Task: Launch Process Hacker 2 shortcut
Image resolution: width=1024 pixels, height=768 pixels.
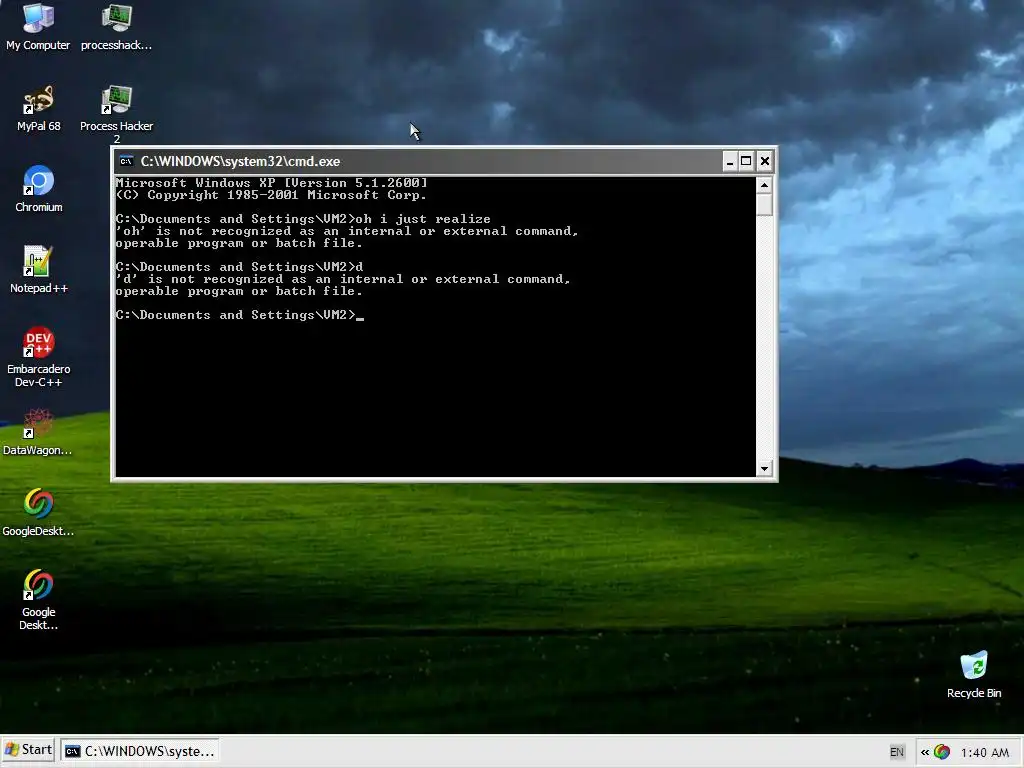Action: coord(116,115)
